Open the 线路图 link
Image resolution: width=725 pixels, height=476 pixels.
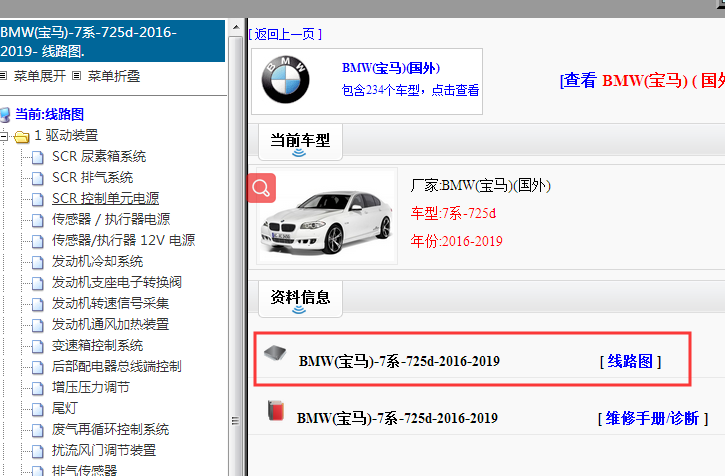pyautogui.click(x=630, y=361)
